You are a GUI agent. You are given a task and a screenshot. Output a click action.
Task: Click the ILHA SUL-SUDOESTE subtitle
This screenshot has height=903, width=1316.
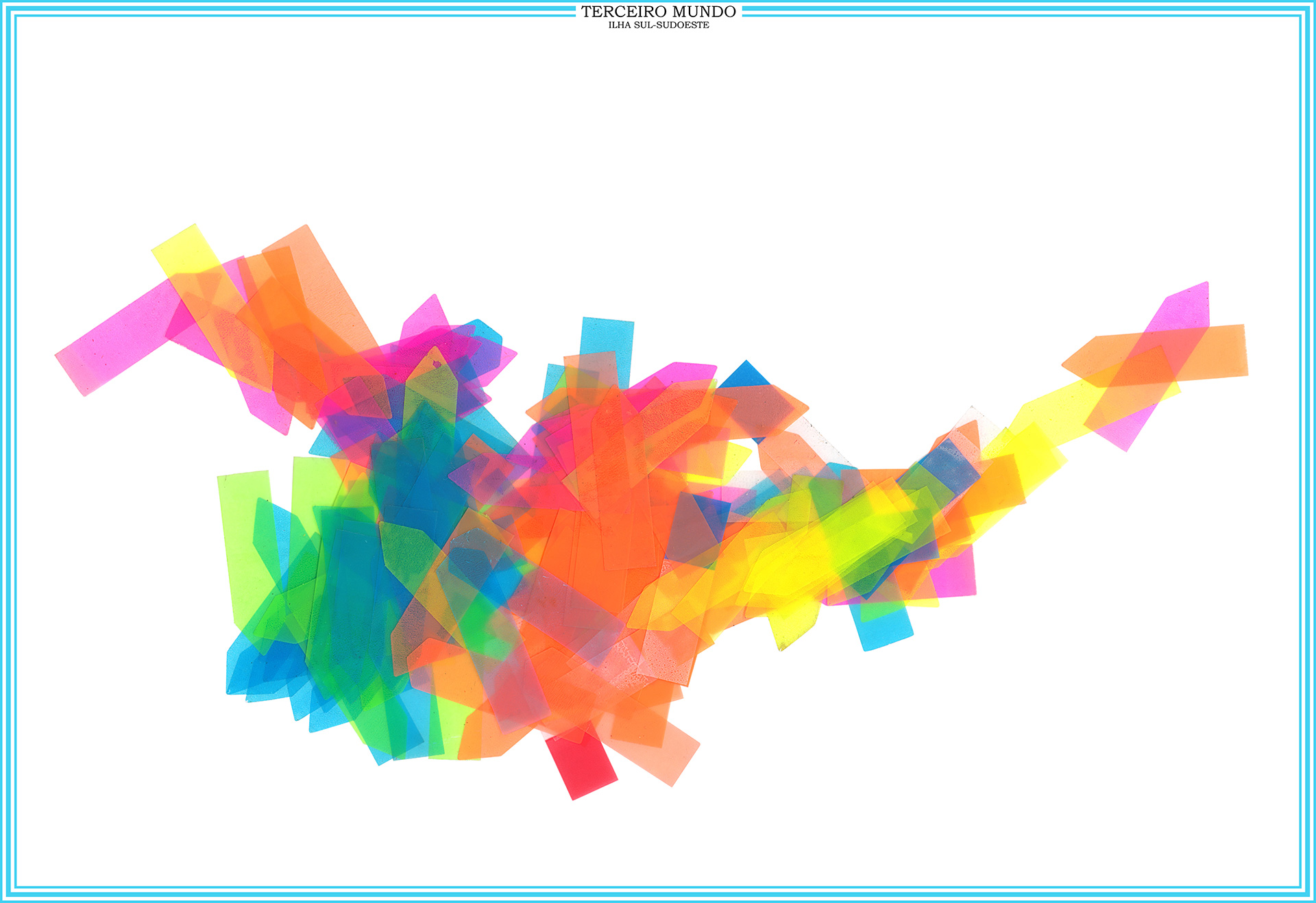658,25
